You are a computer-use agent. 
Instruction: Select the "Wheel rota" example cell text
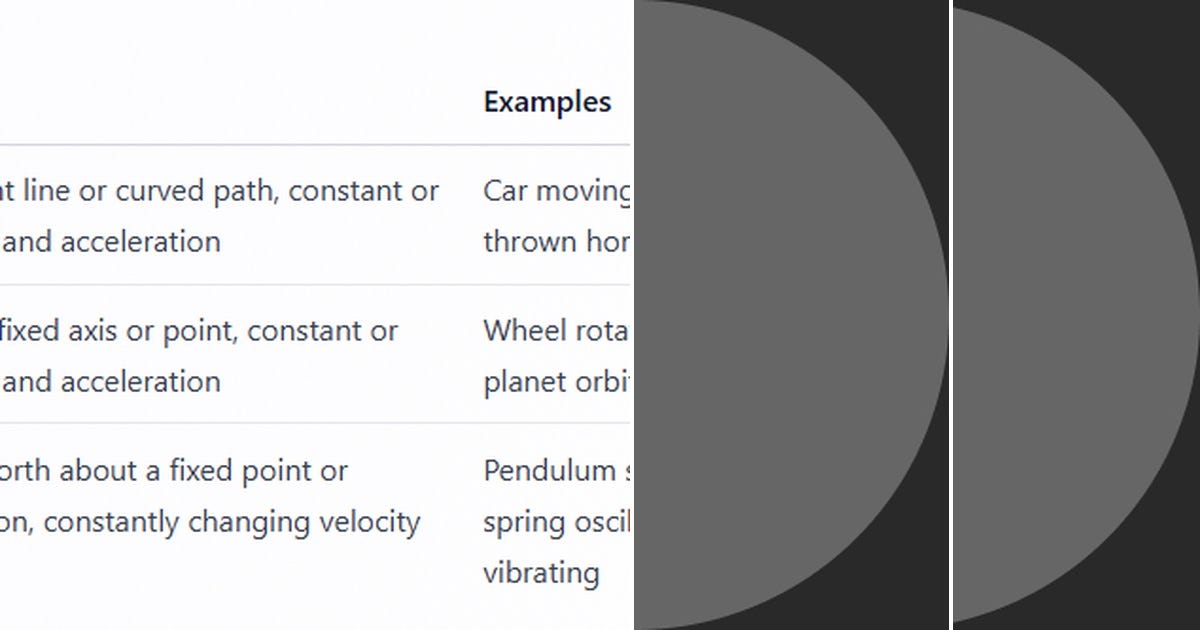pos(556,331)
